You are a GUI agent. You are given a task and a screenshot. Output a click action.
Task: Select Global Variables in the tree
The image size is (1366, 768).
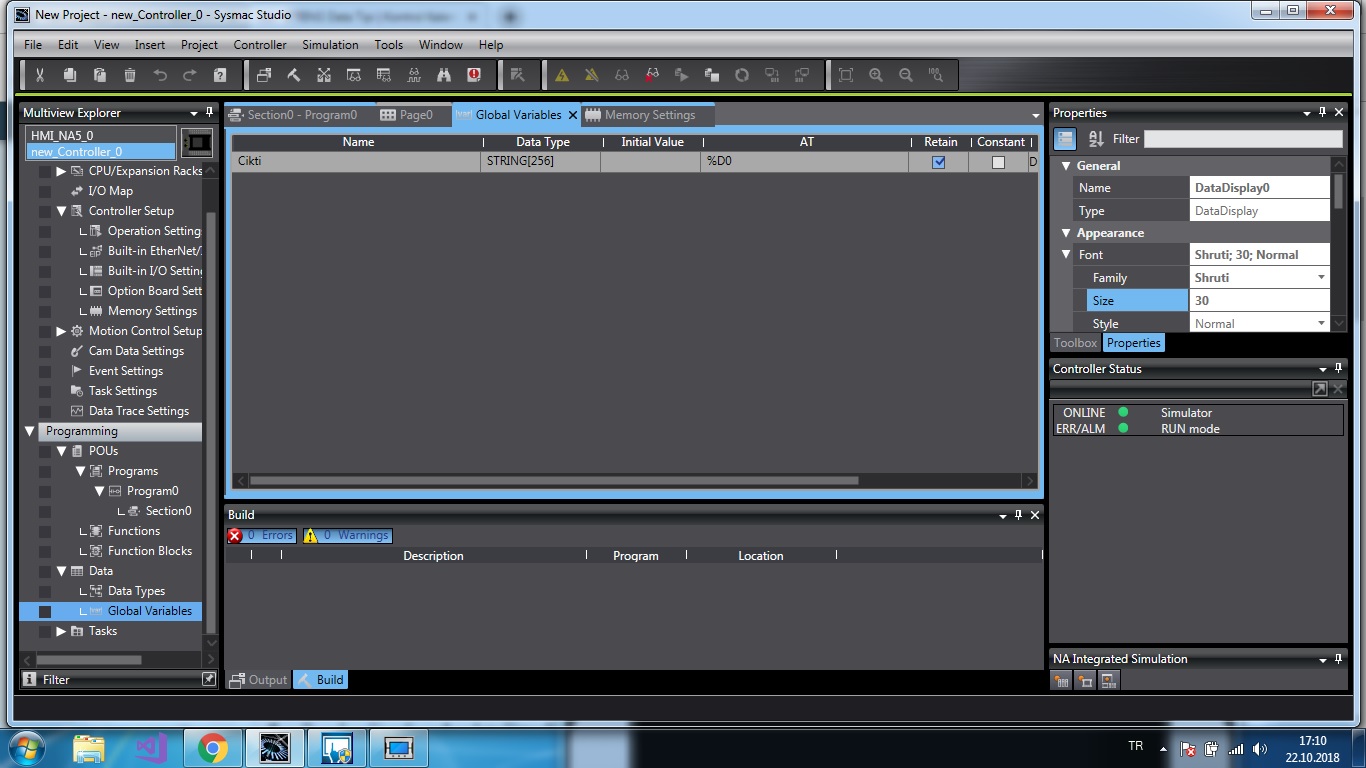click(150, 611)
